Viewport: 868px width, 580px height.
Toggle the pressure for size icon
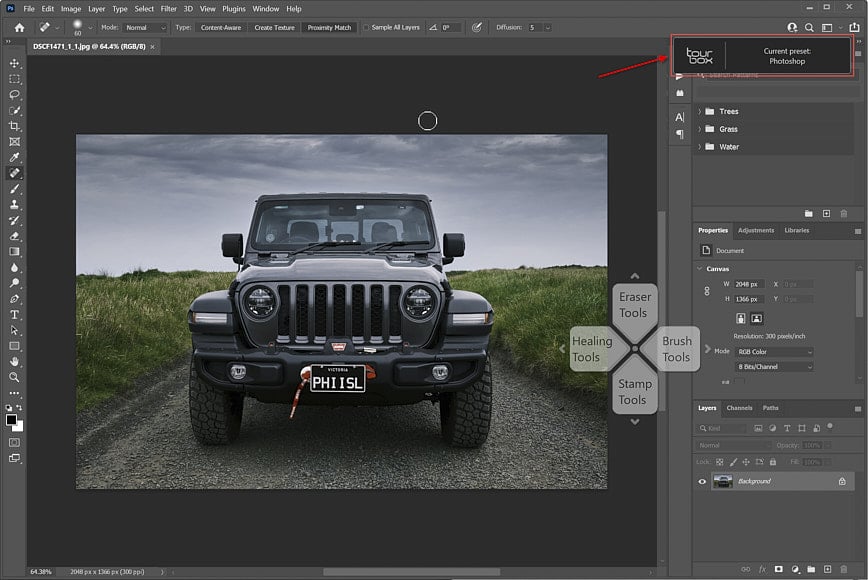pyautogui.click(x=477, y=27)
